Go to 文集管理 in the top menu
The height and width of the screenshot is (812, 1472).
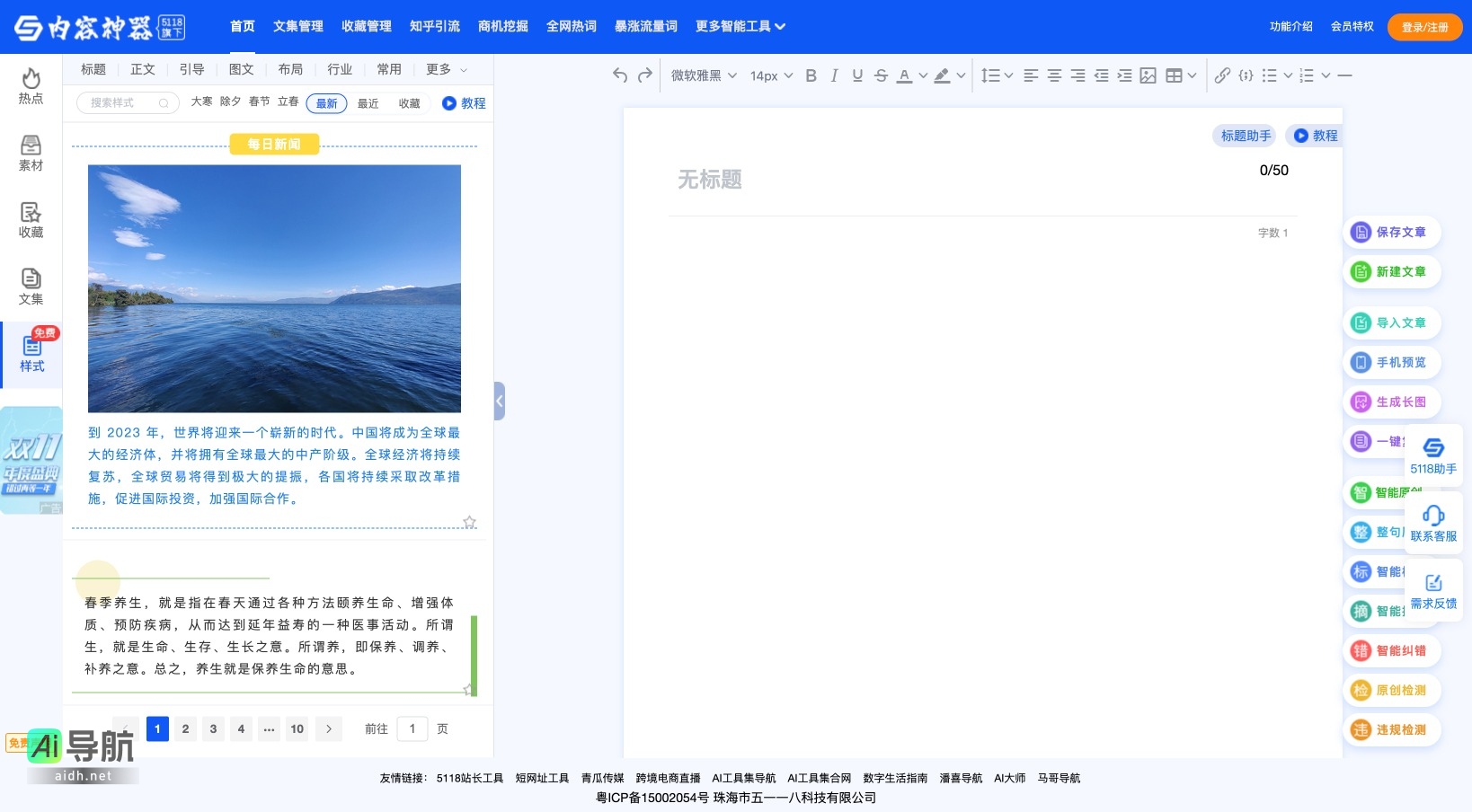[x=297, y=27]
